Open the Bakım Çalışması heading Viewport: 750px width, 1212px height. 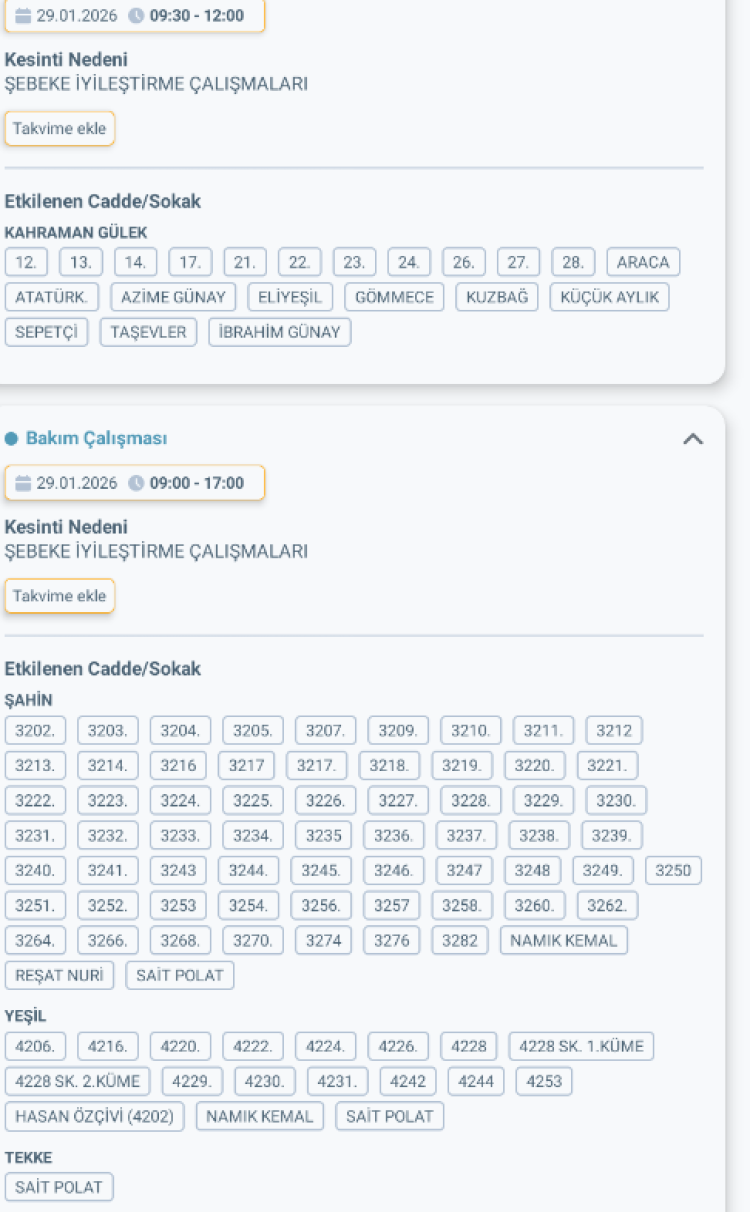coord(96,439)
